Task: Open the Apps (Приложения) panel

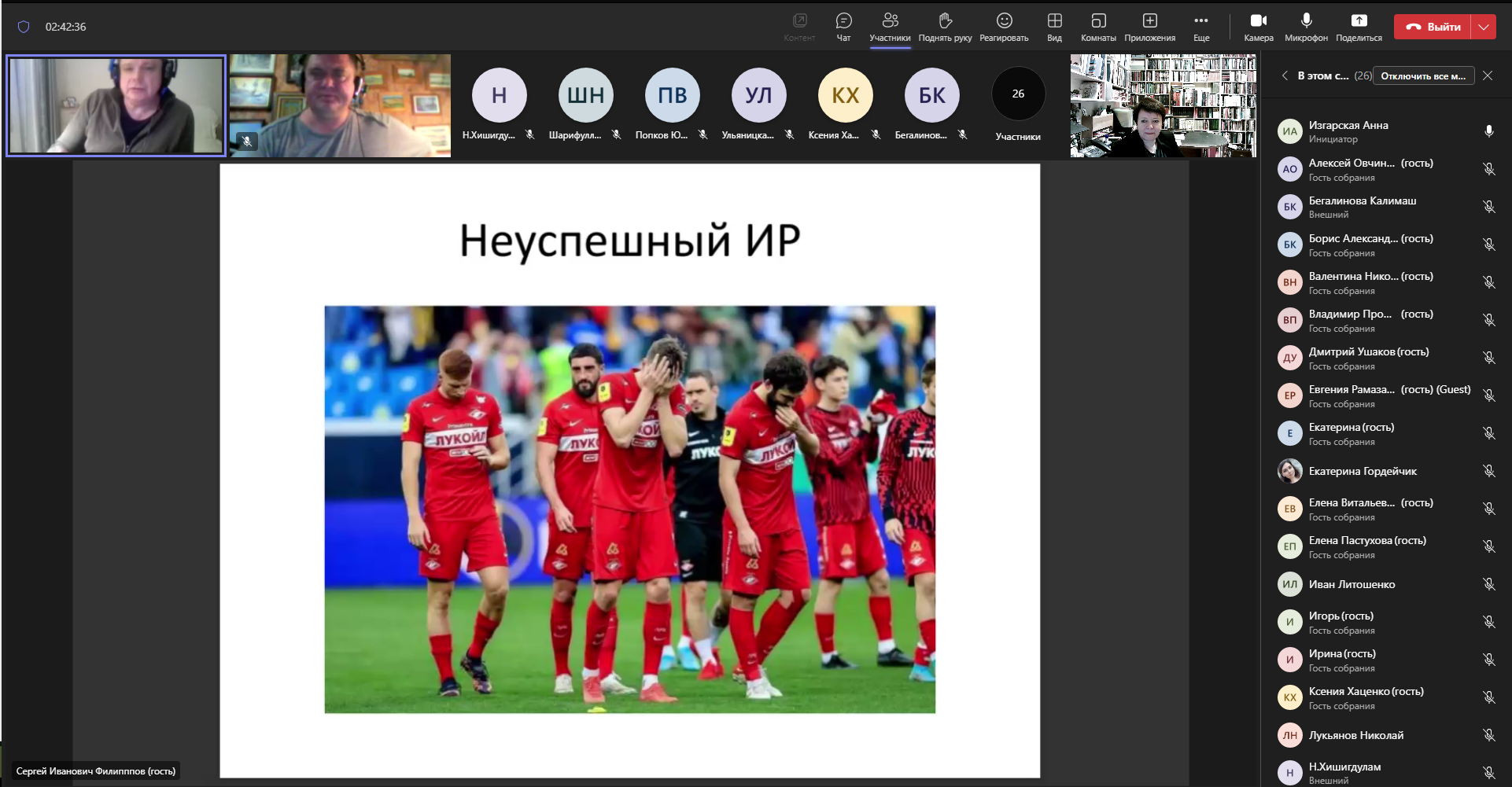Action: (x=1149, y=26)
